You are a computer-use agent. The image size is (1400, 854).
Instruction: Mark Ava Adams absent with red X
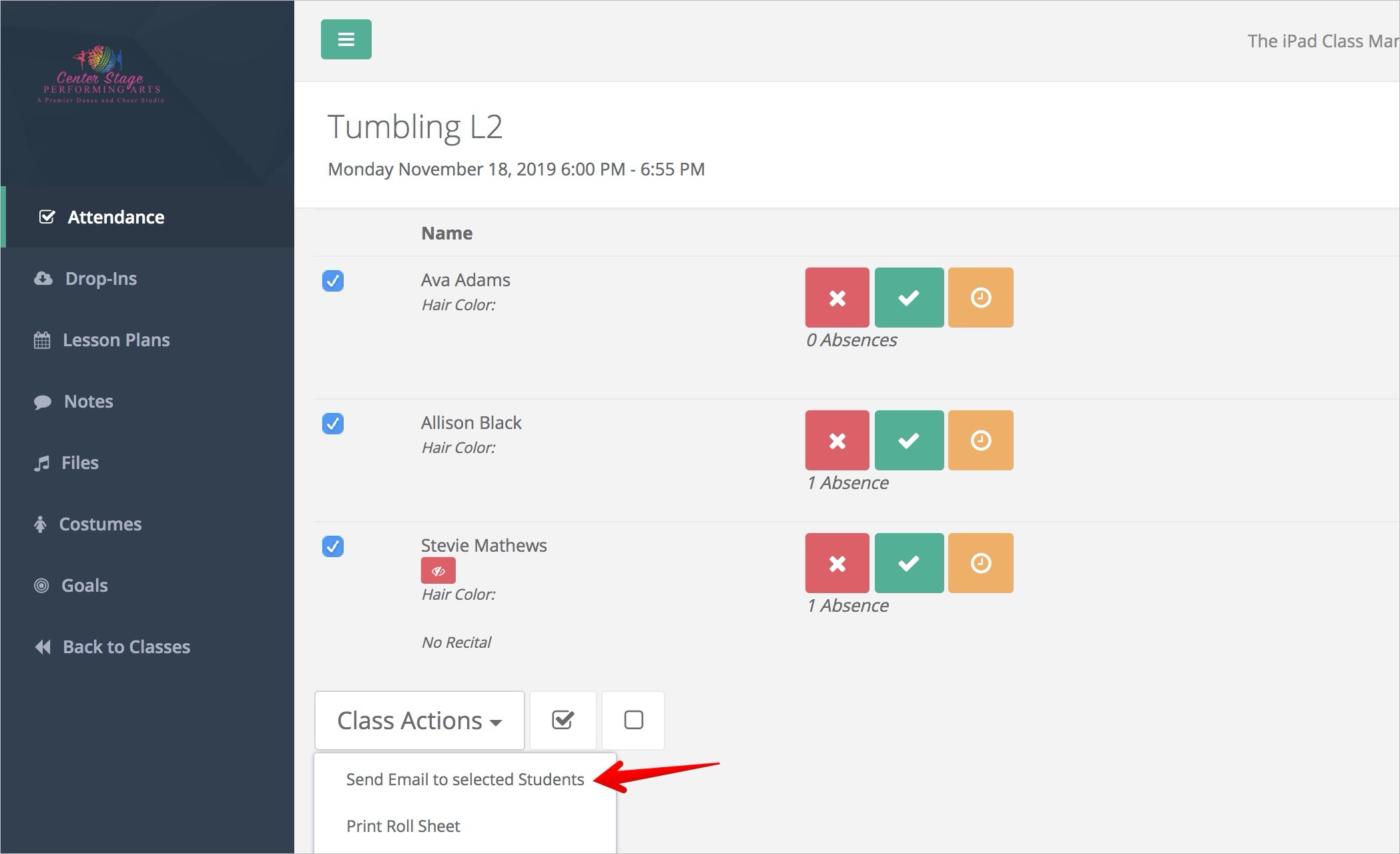[x=837, y=298]
